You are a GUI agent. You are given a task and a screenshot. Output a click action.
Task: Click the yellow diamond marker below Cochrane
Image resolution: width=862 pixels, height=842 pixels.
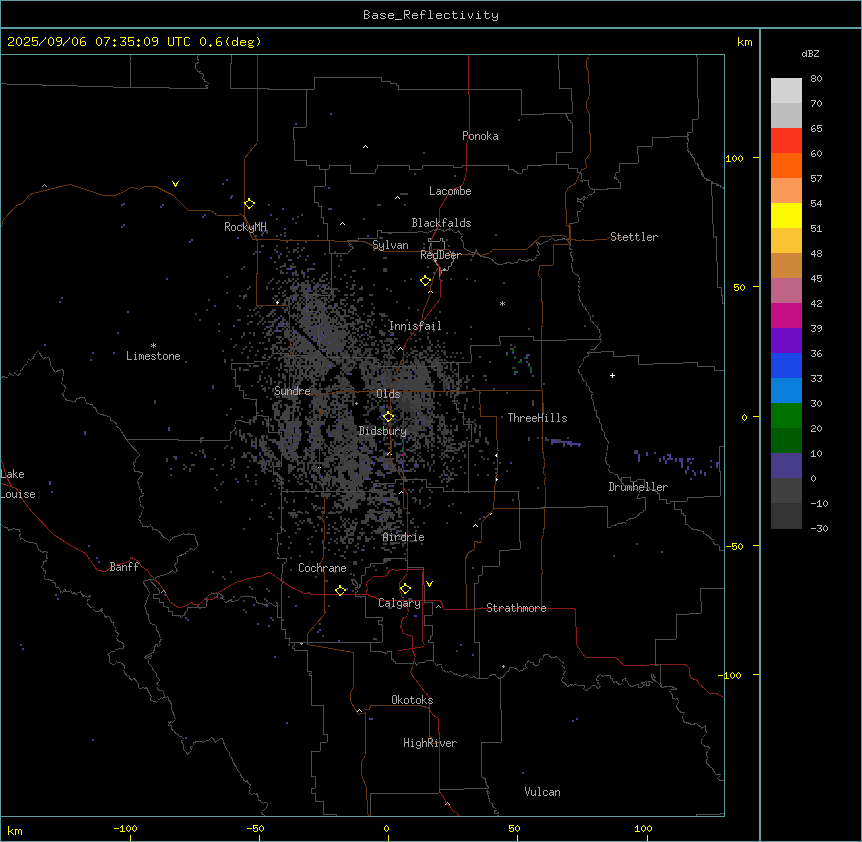(340, 590)
